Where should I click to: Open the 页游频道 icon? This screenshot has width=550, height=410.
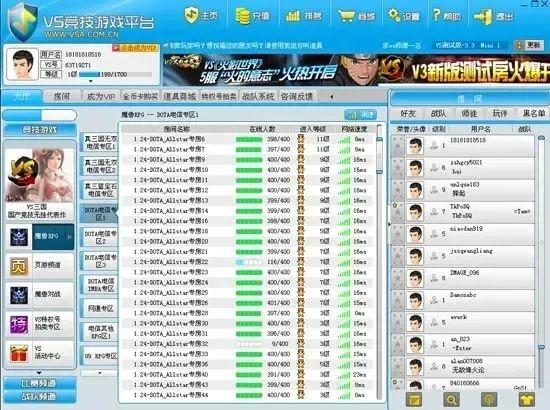click(19, 266)
